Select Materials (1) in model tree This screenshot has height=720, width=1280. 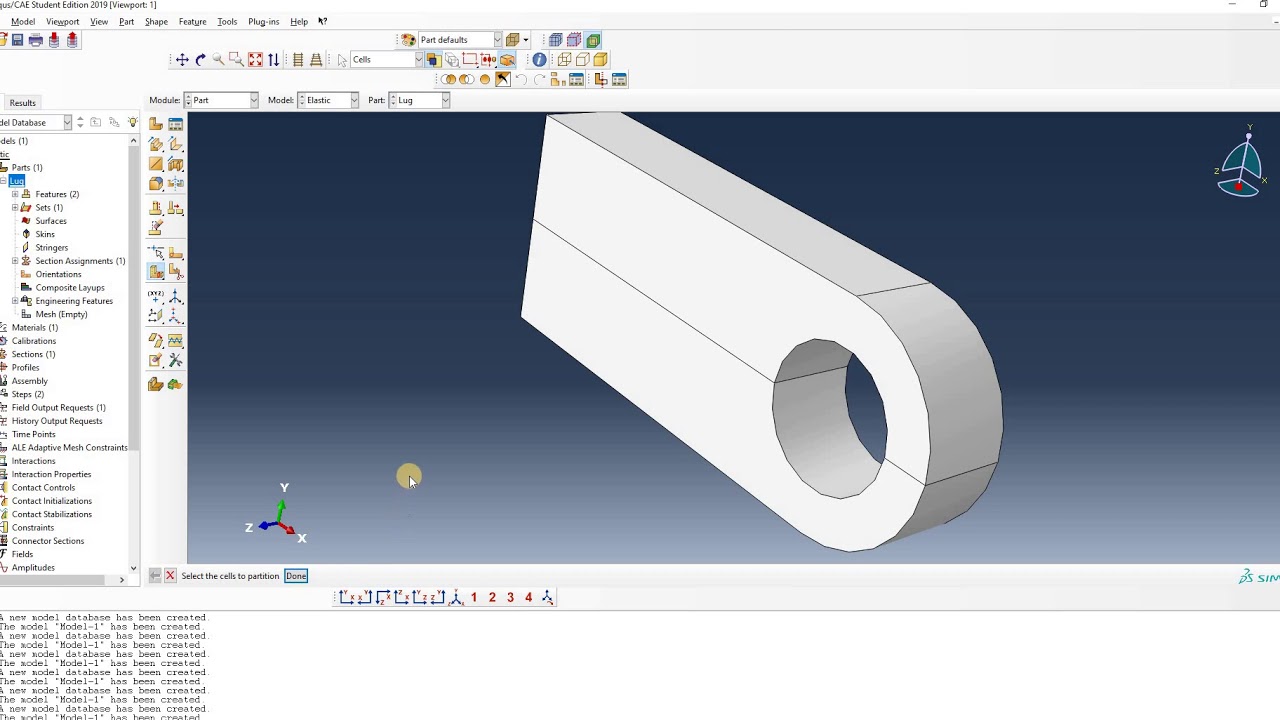click(x=34, y=328)
